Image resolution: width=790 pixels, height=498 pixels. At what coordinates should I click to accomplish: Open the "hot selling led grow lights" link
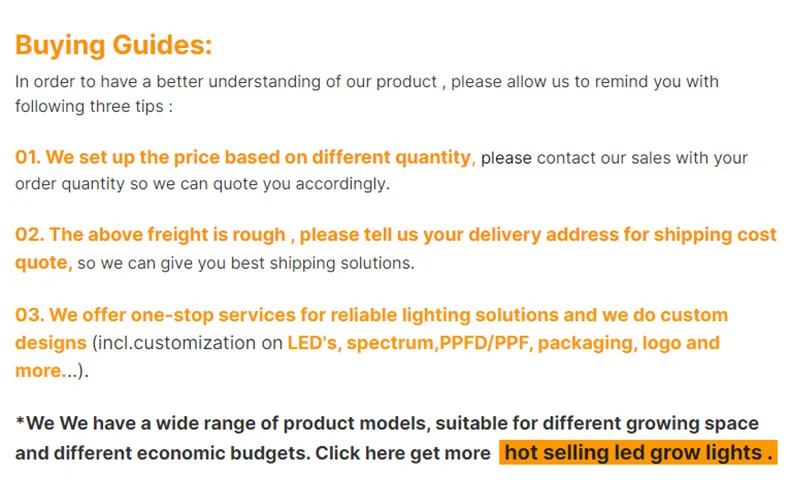[638, 452]
